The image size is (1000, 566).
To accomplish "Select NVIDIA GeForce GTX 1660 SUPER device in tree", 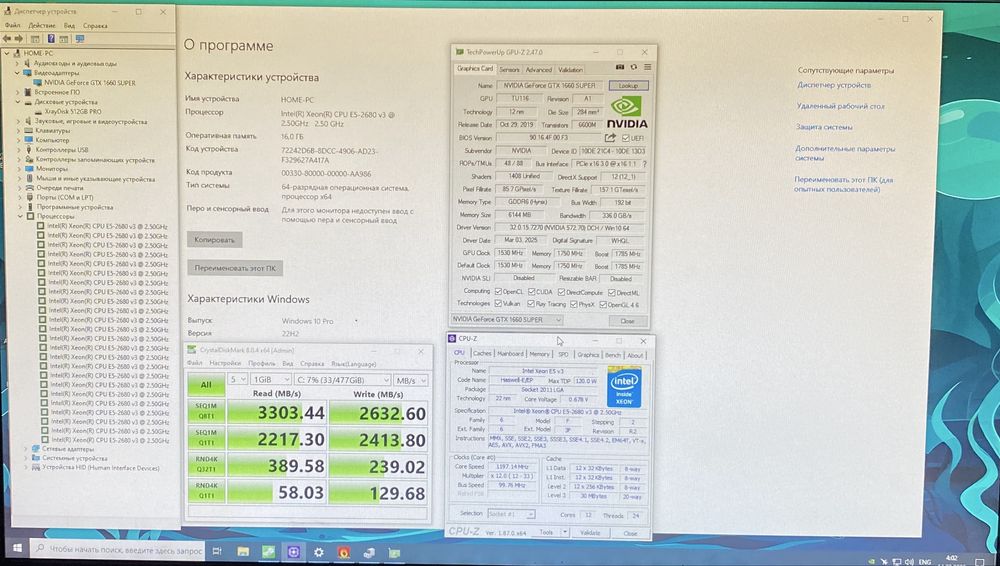I will pos(89,82).
